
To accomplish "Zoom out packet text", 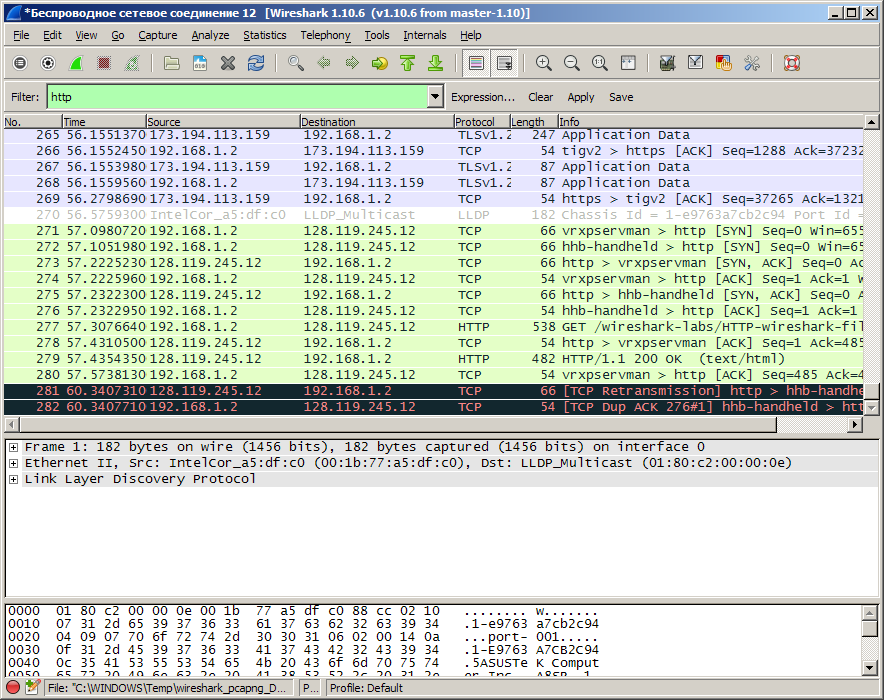I will (572, 63).
